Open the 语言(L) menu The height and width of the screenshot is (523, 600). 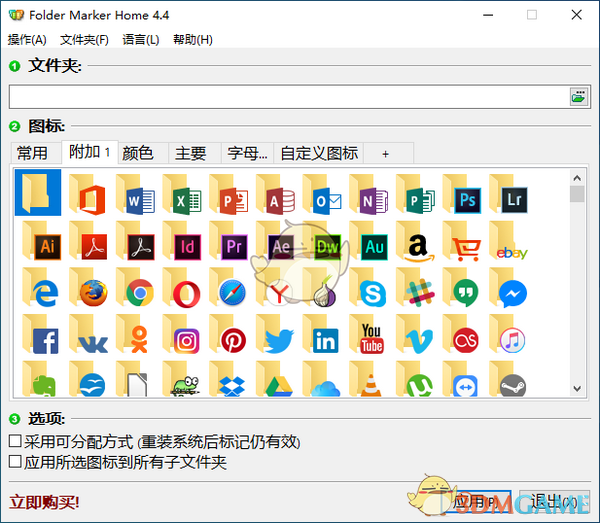[140, 40]
